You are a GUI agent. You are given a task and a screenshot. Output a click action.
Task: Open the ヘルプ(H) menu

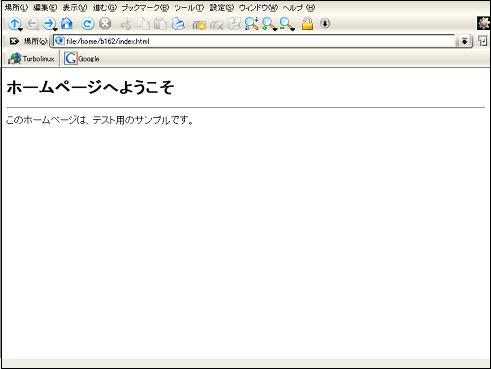pos(299,8)
